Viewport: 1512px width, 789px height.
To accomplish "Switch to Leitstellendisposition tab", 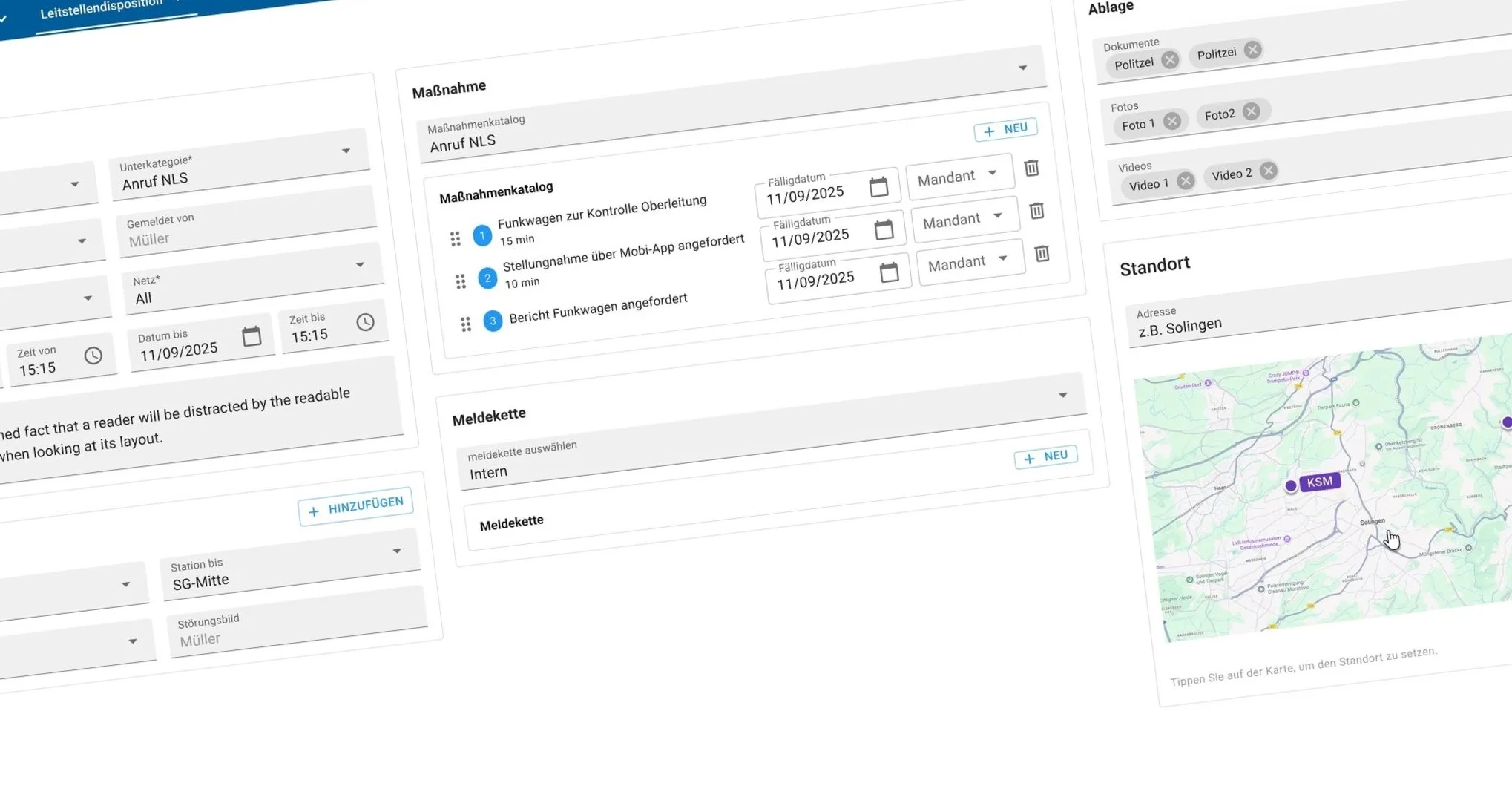I will tap(101, 8).
